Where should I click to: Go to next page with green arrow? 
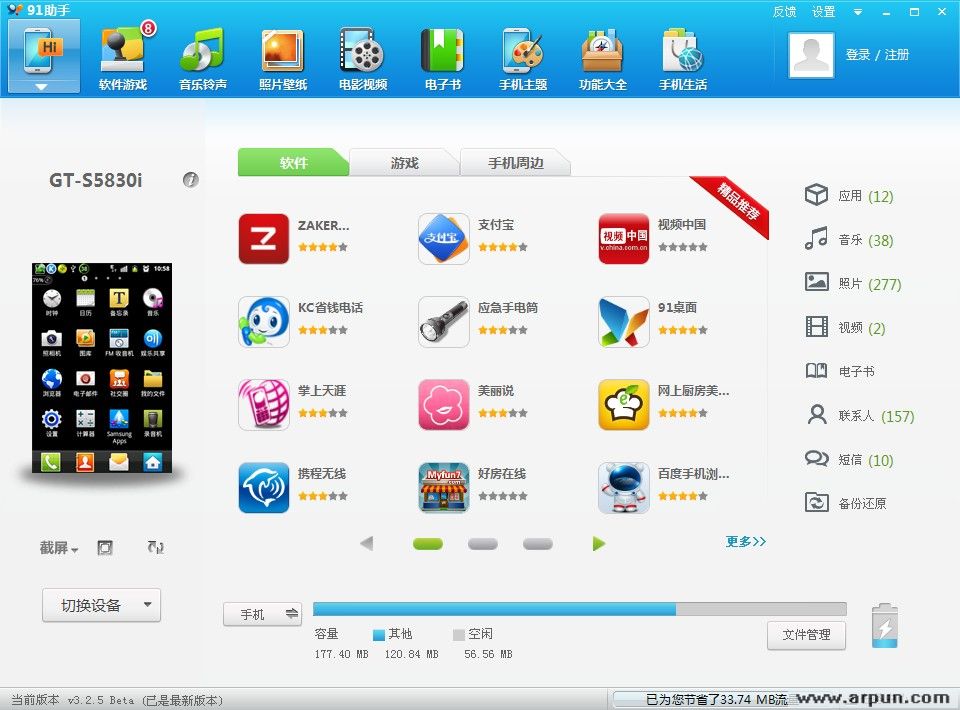[599, 543]
